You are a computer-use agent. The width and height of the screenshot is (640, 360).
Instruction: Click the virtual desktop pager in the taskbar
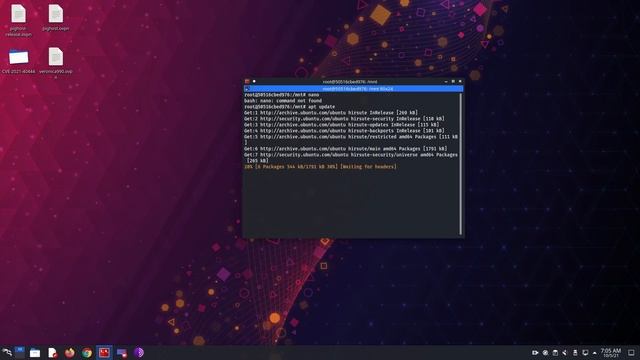point(19,352)
